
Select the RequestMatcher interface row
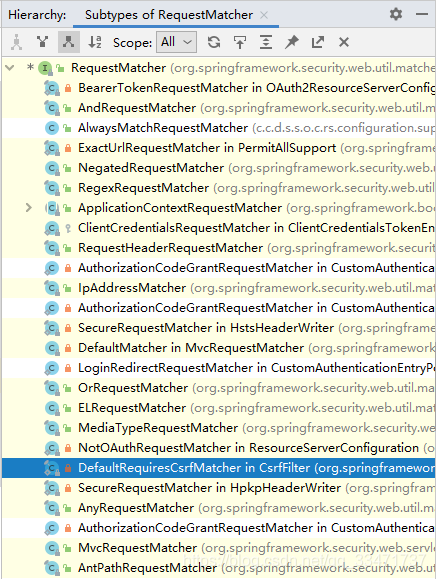[x=219, y=68]
